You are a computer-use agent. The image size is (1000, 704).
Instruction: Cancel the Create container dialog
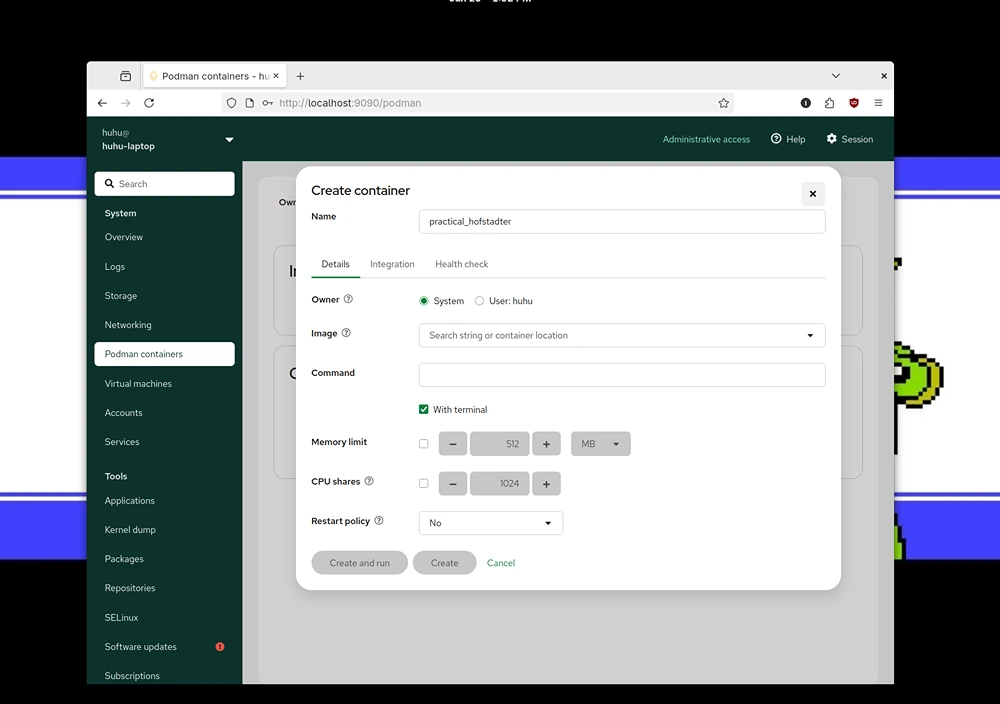pyautogui.click(x=501, y=563)
